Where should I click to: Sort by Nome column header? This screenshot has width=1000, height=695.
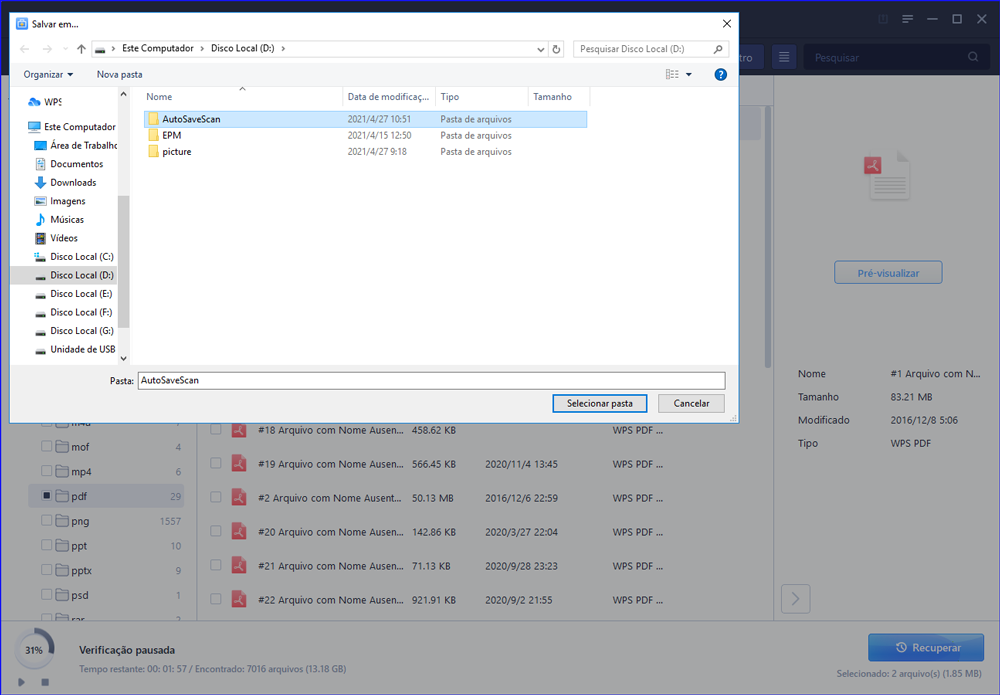242,97
